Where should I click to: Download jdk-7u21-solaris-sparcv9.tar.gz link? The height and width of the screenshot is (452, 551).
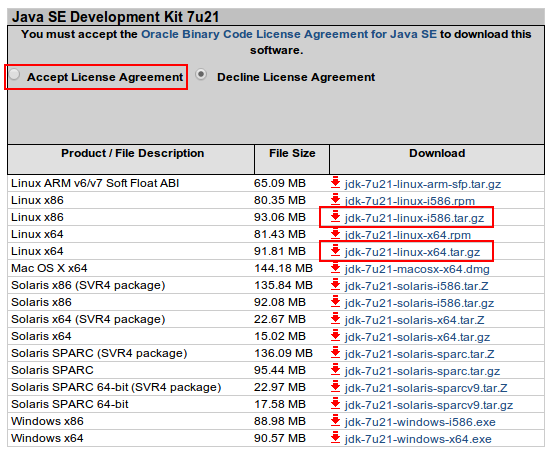tap(429, 405)
